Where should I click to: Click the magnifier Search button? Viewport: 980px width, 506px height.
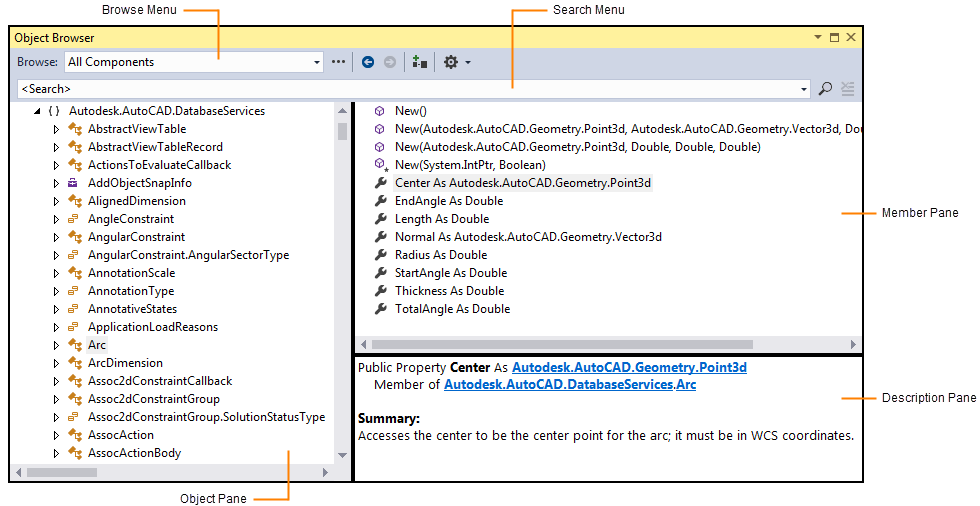click(826, 89)
